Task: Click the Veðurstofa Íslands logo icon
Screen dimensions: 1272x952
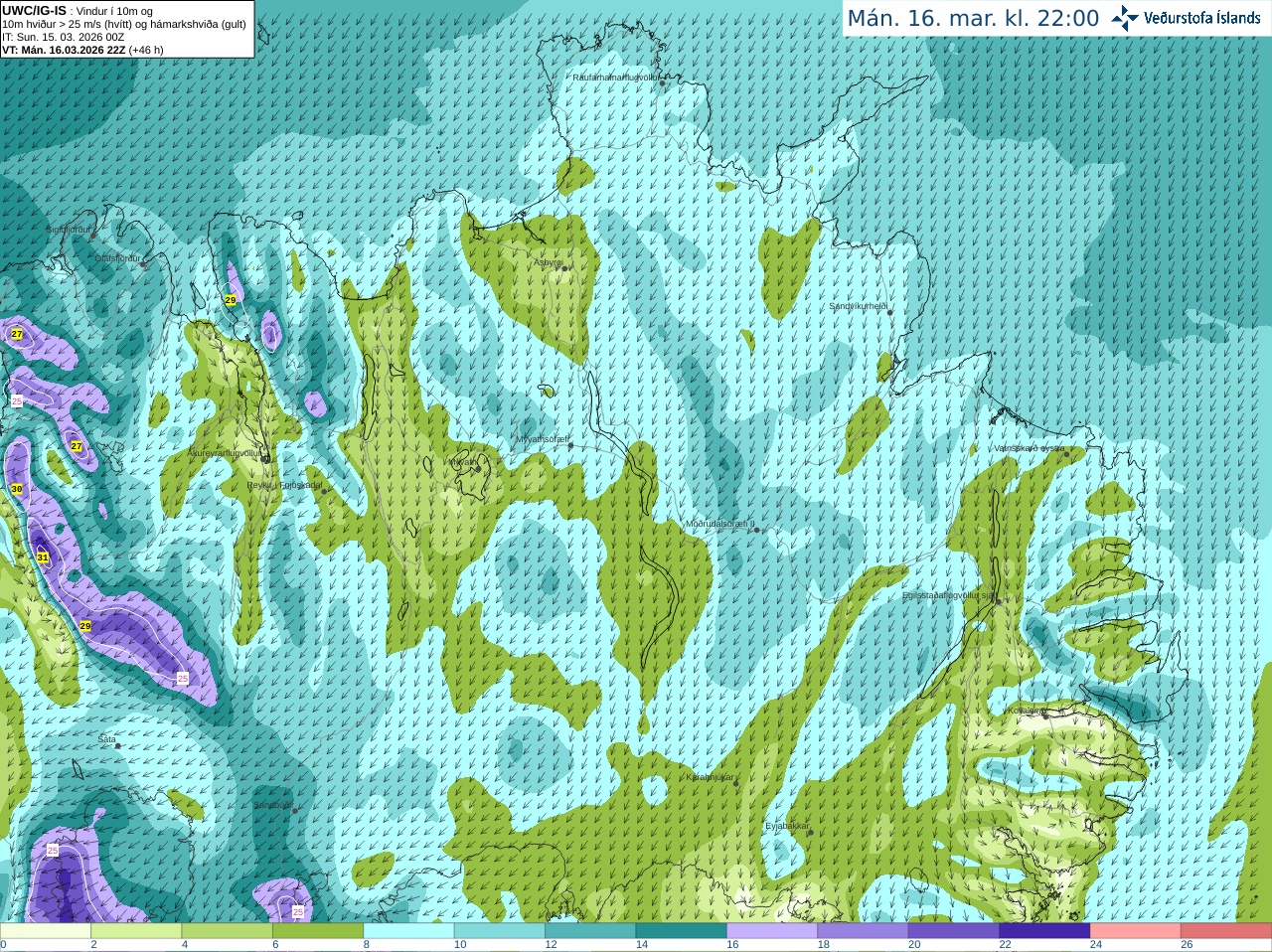Action: pyautogui.click(x=1125, y=18)
